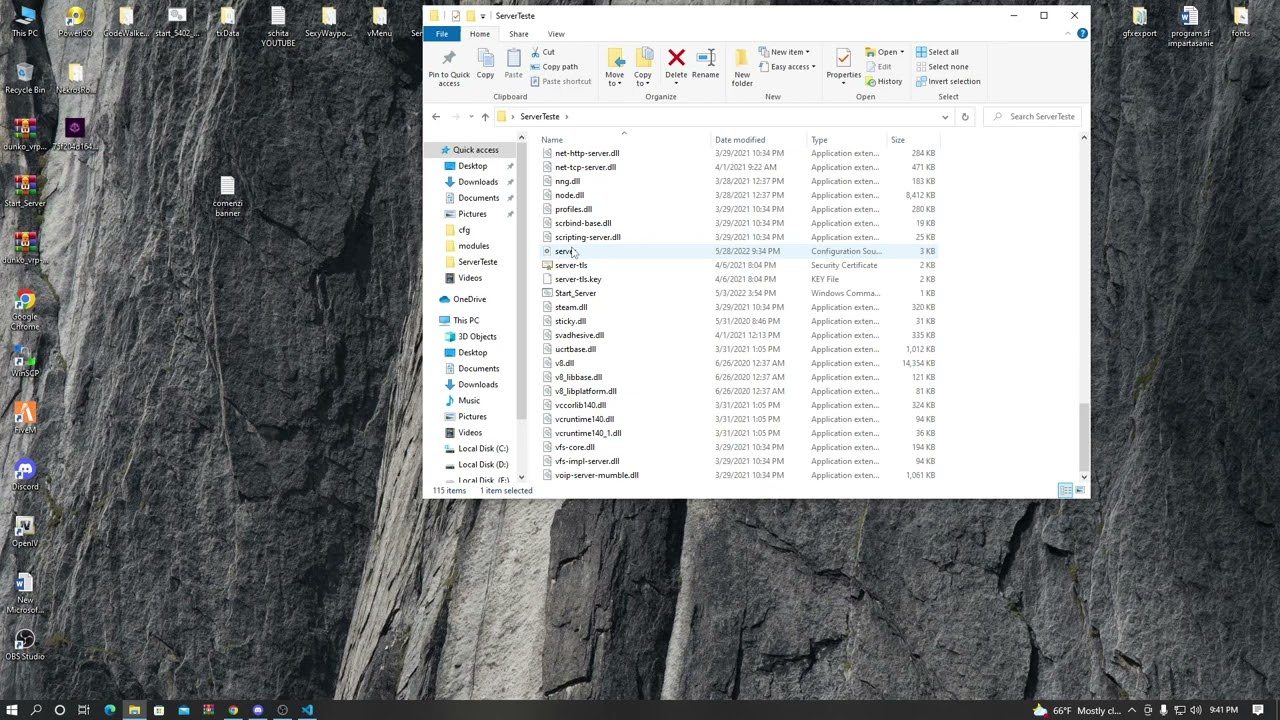
Task: Open Properties of the selected item
Action: 843,64
